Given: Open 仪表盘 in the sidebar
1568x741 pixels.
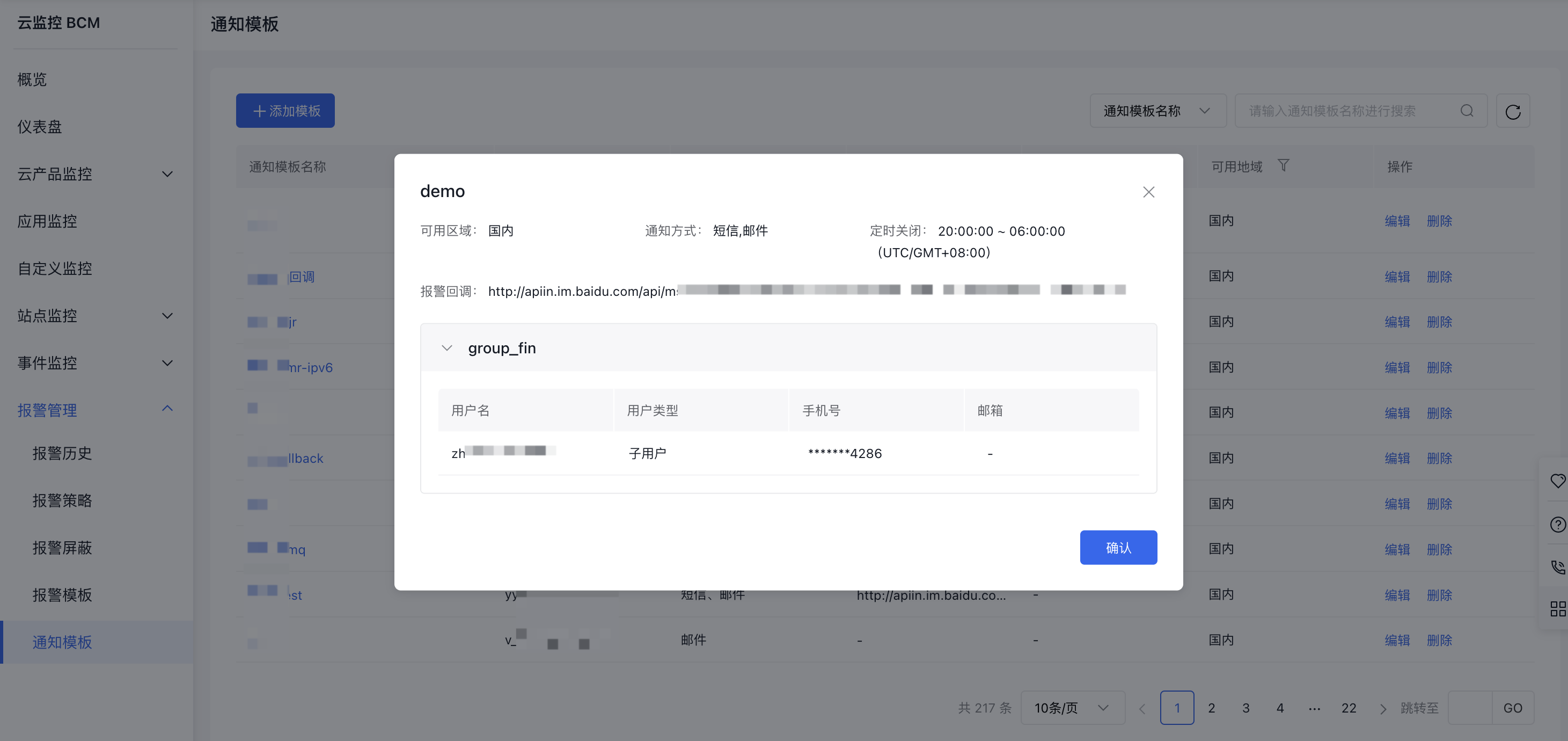Looking at the screenshot, I should point(40,127).
